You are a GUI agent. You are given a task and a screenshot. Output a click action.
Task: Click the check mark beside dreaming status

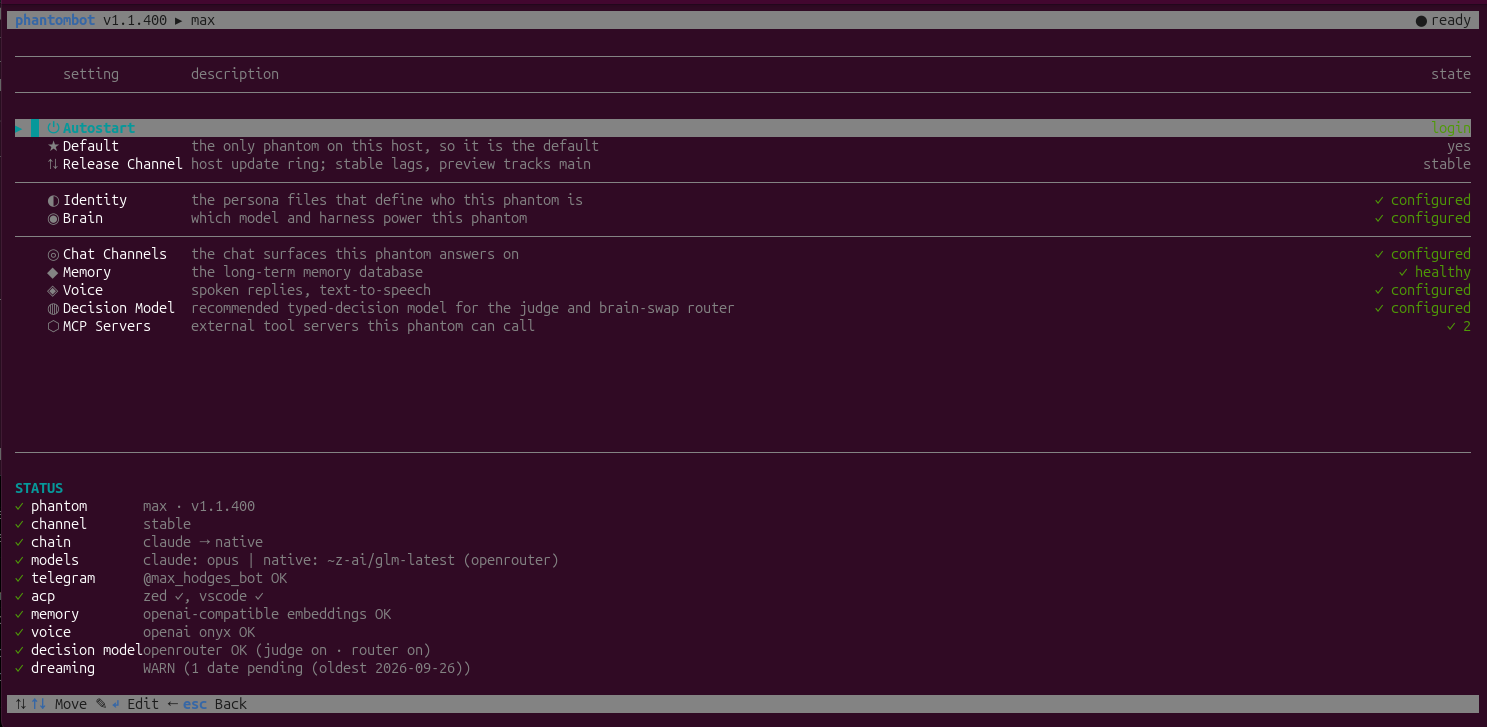click(19, 668)
